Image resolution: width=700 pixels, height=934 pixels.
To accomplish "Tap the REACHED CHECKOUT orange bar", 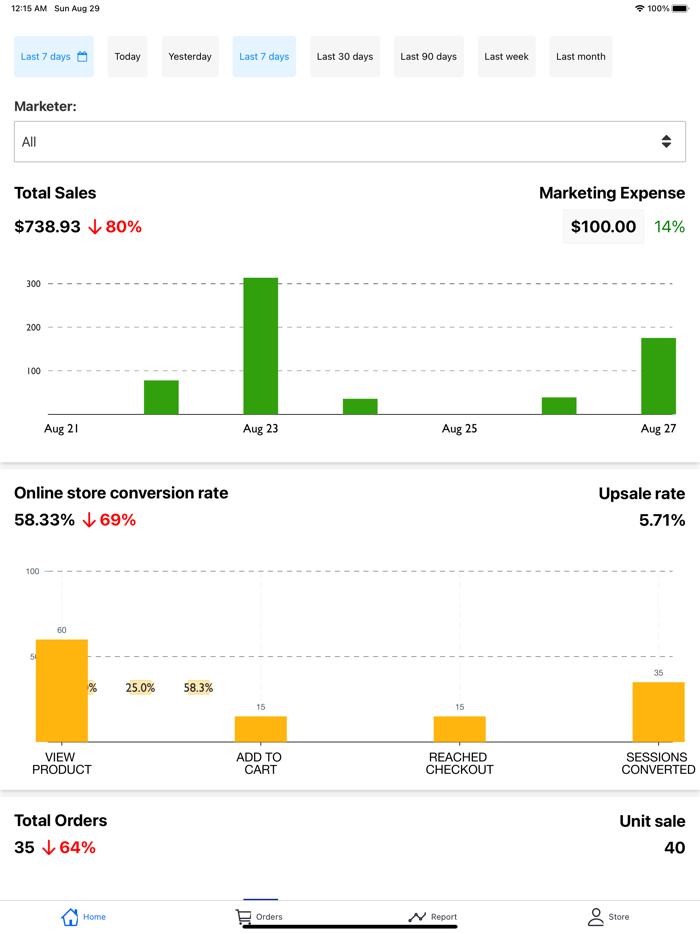I will (x=459, y=729).
